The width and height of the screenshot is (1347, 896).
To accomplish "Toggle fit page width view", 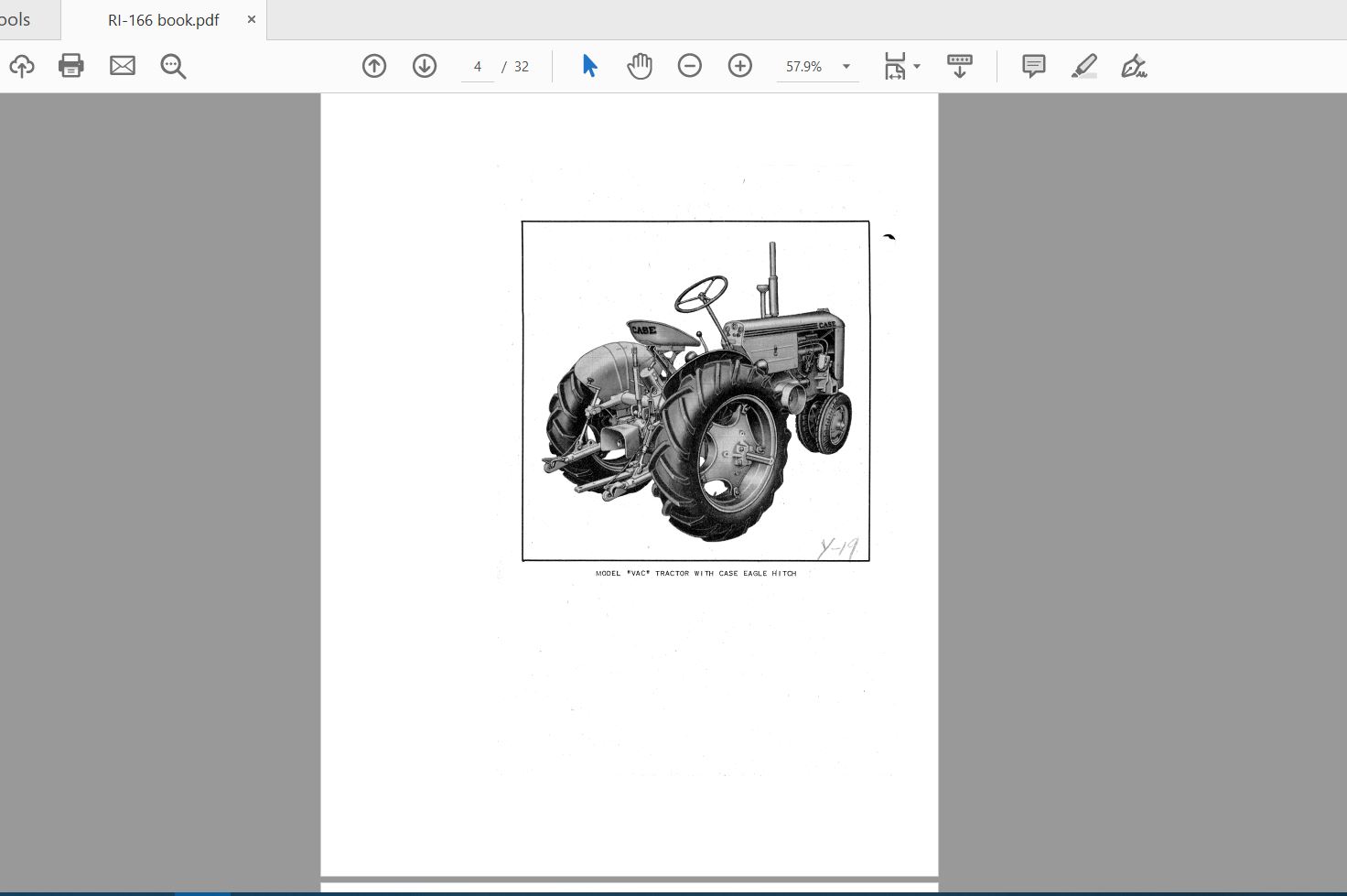I will pyautogui.click(x=894, y=65).
